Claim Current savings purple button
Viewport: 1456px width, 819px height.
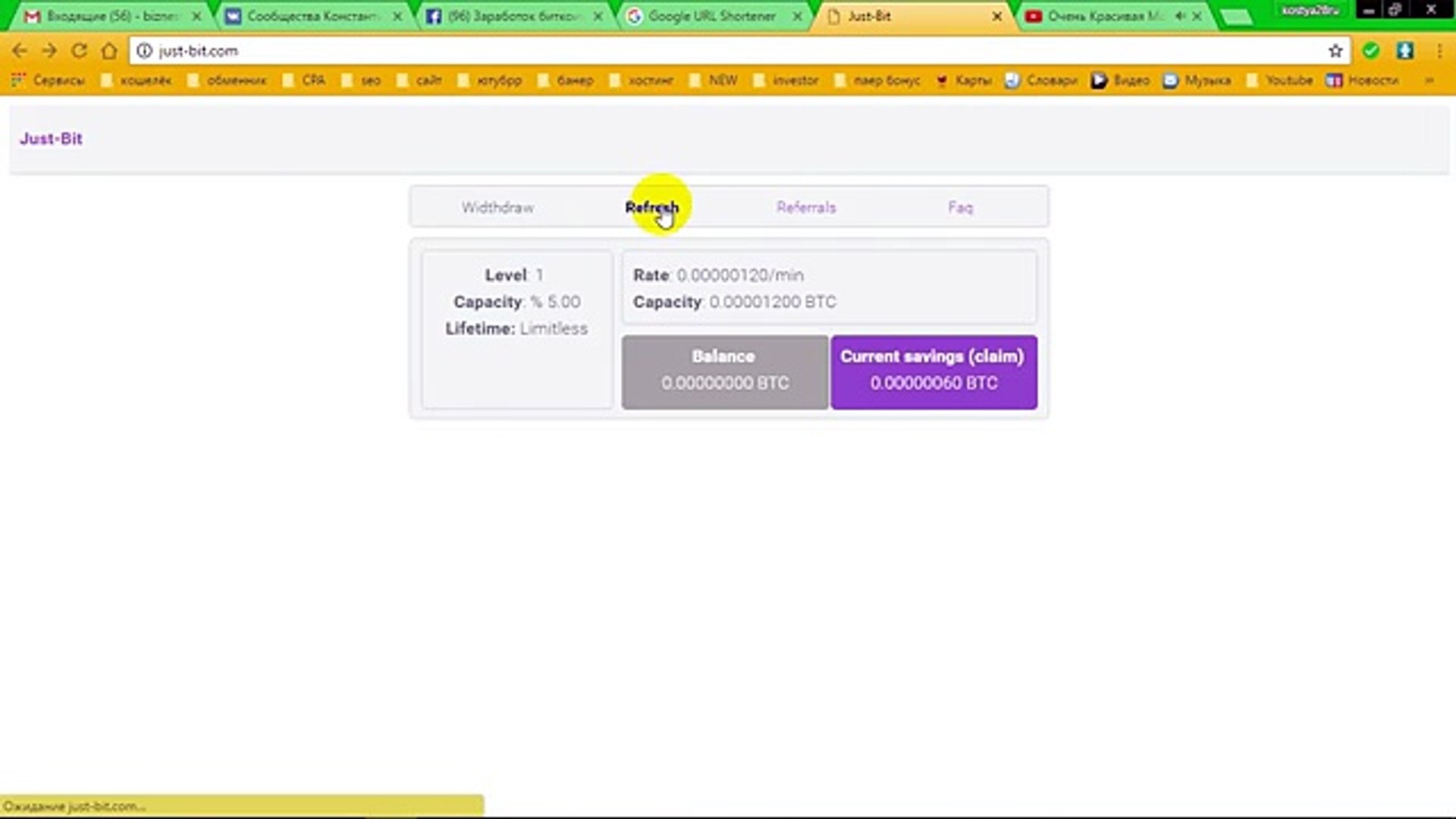[x=934, y=372]
